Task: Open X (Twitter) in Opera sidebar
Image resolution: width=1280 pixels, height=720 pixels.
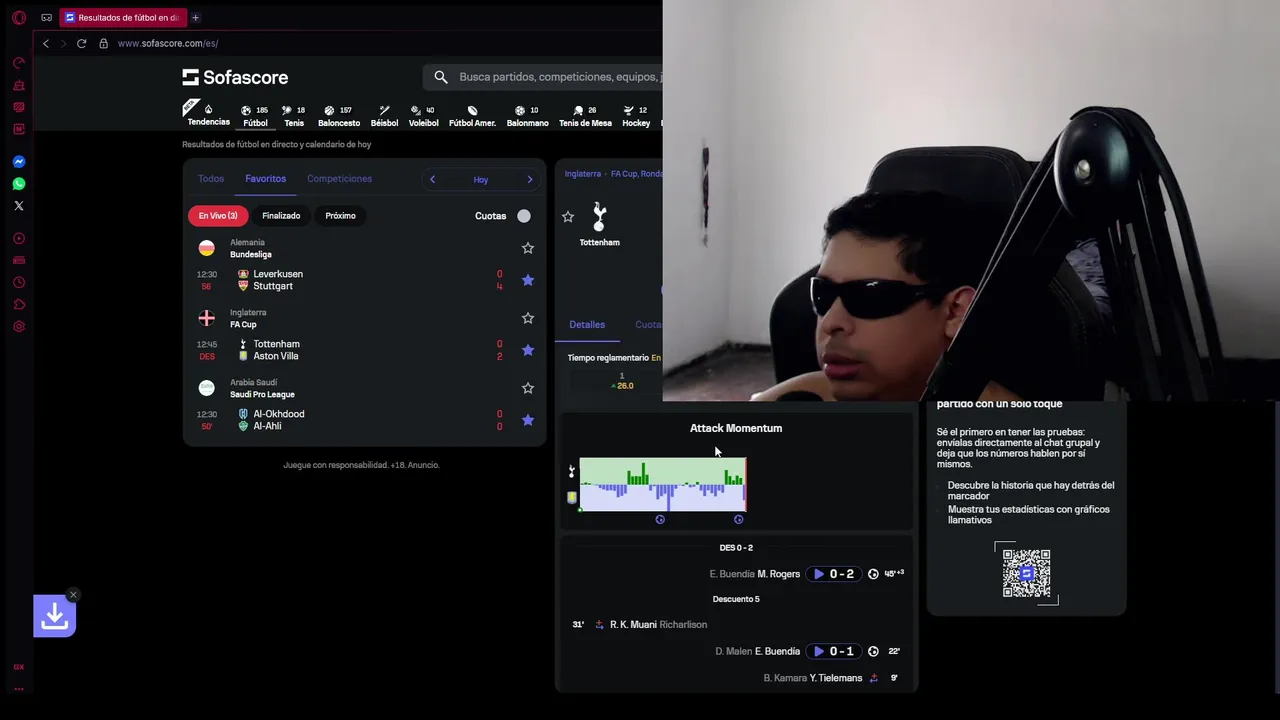Action: click(19, 205)
